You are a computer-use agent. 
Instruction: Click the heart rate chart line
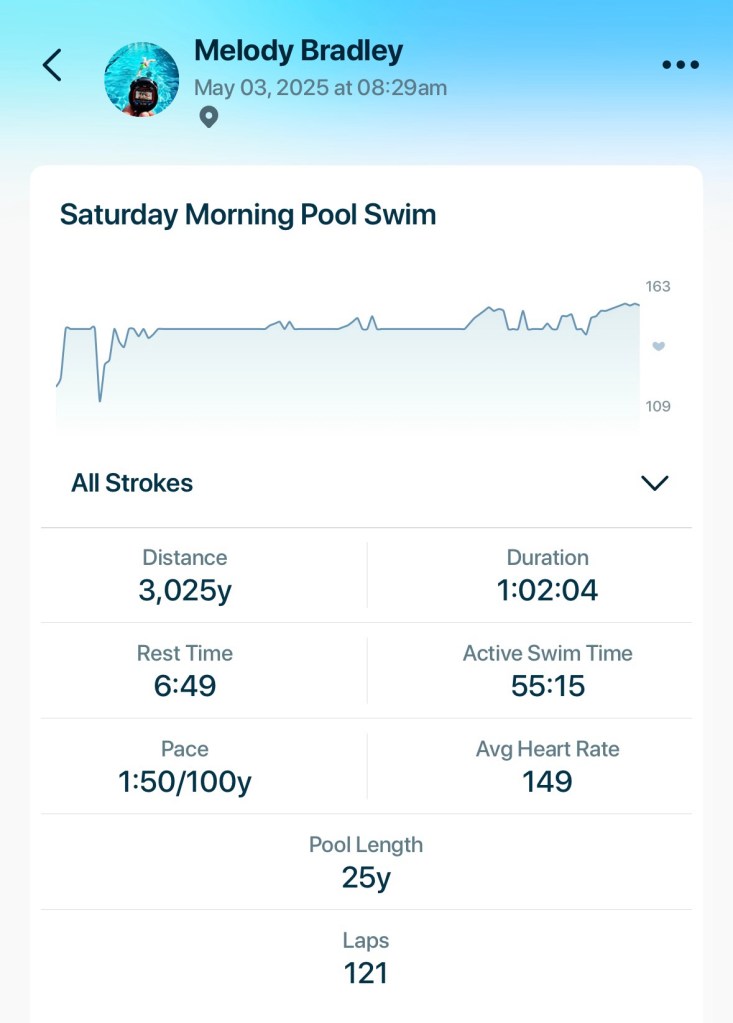point(350,328)
